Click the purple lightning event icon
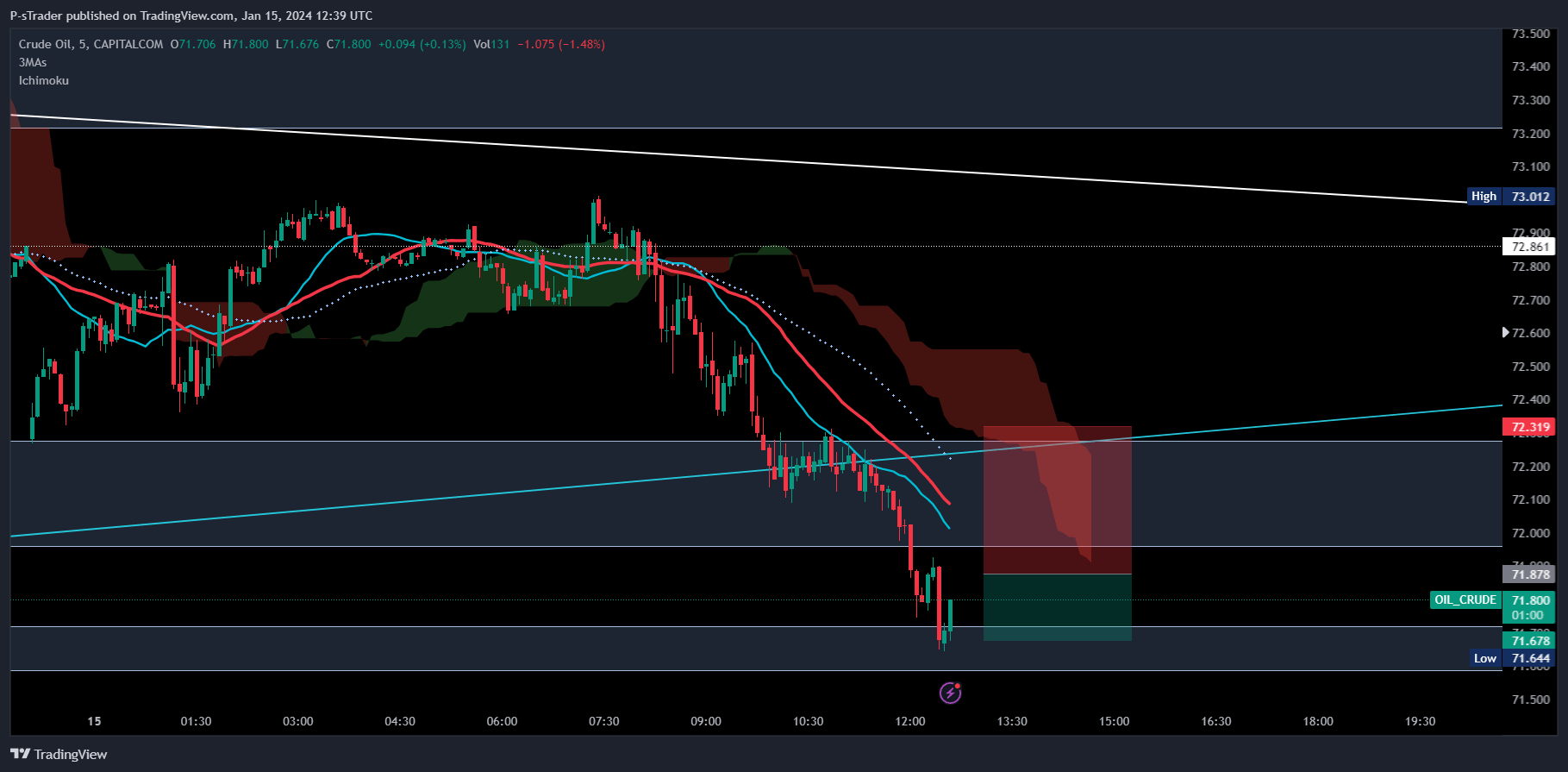Viewport: 1568px width, 772px height. [950, 693]
